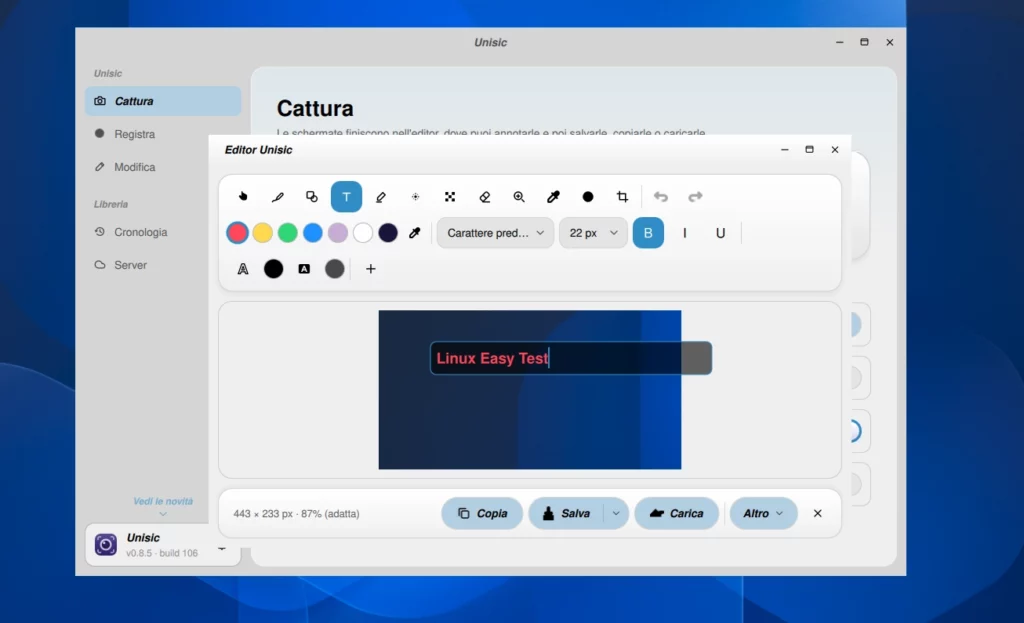
Task: Select the hand pointer tool
Action: click(x=243, y=197)
